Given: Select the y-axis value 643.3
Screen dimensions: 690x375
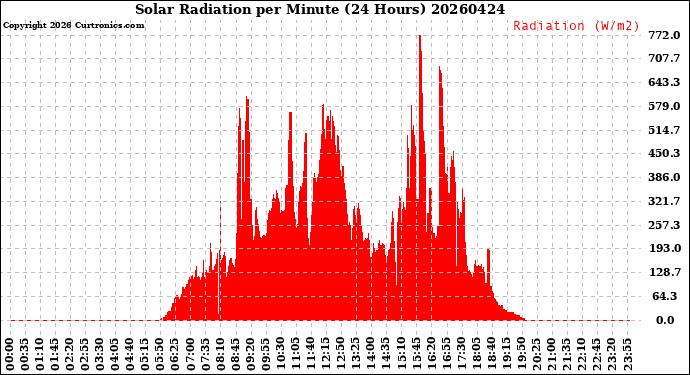Looking at the screenshot, I should (664, 82).
